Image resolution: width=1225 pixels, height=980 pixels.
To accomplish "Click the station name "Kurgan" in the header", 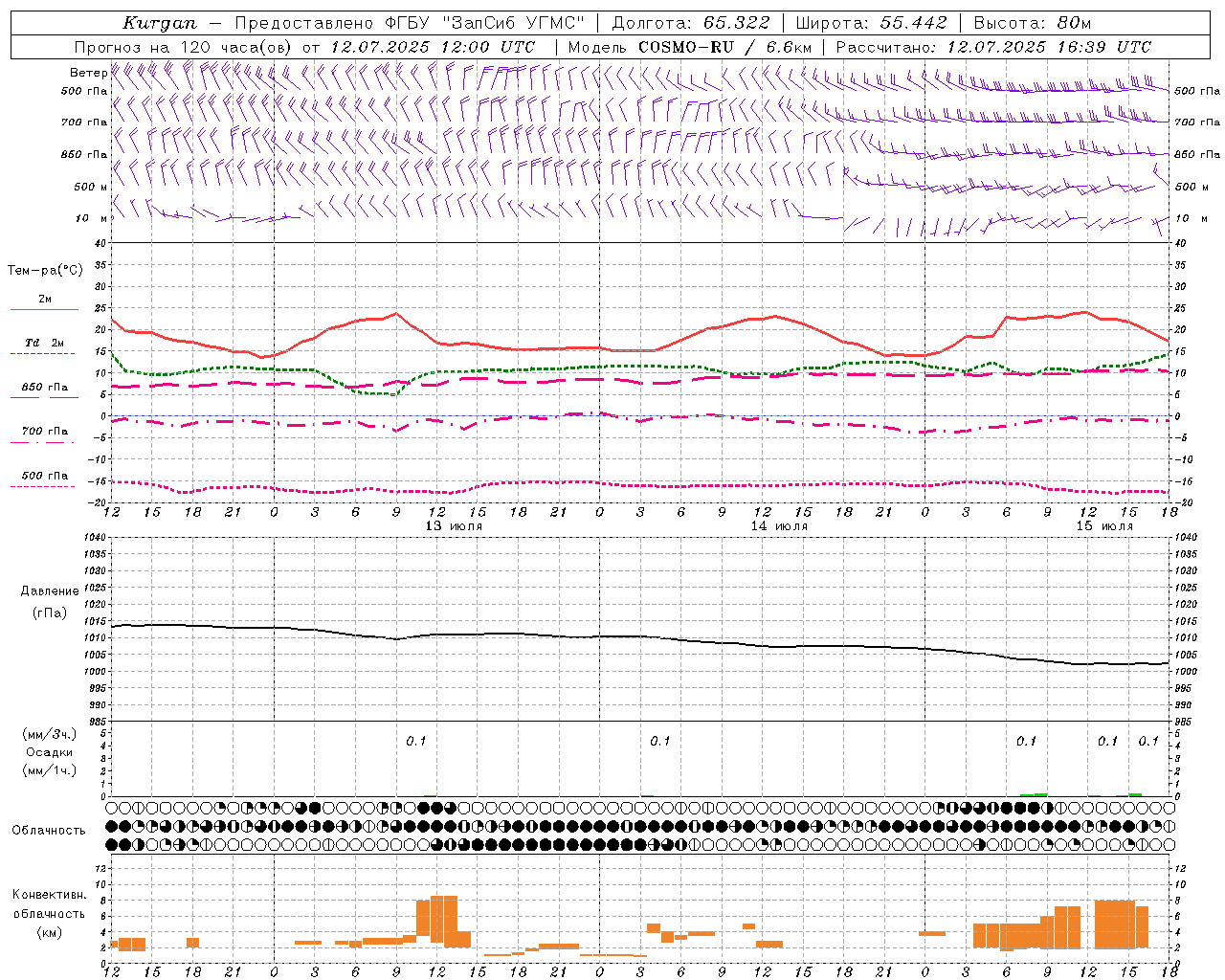I will point(160,23).
